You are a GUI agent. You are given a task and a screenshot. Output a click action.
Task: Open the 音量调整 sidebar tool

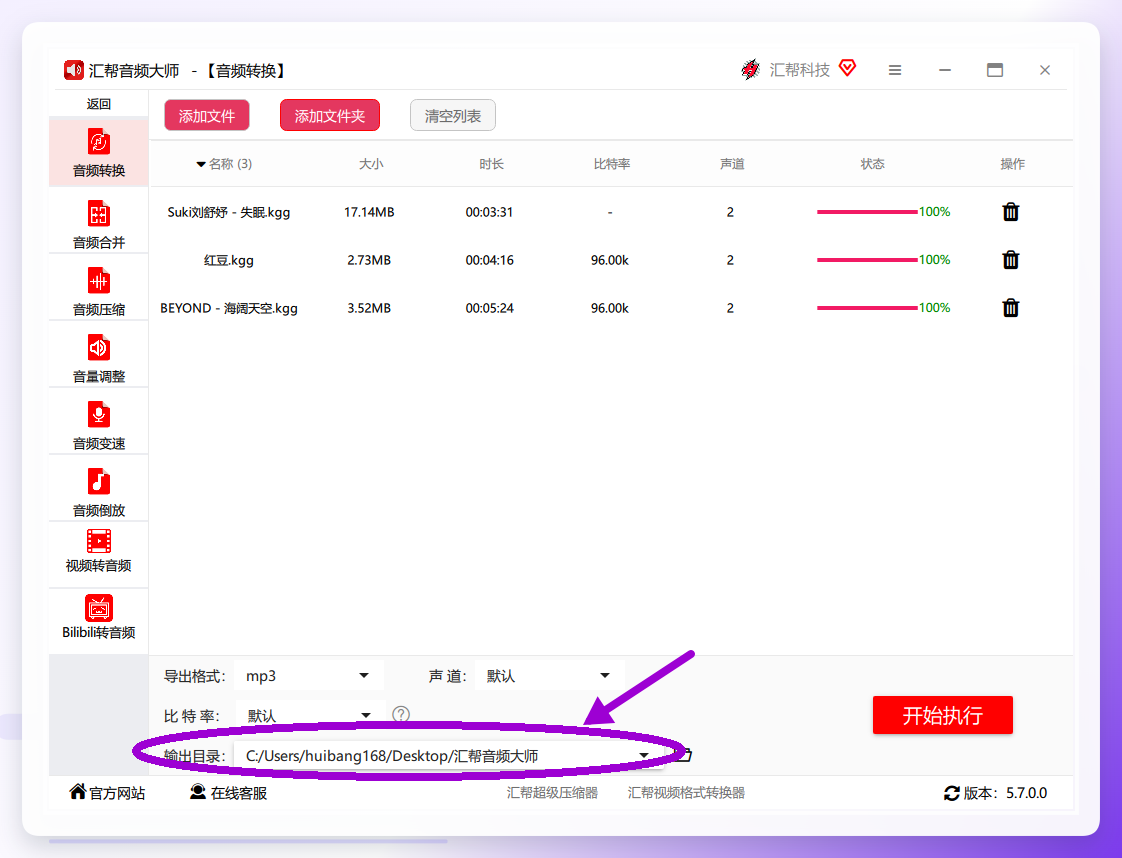[99, 359]
